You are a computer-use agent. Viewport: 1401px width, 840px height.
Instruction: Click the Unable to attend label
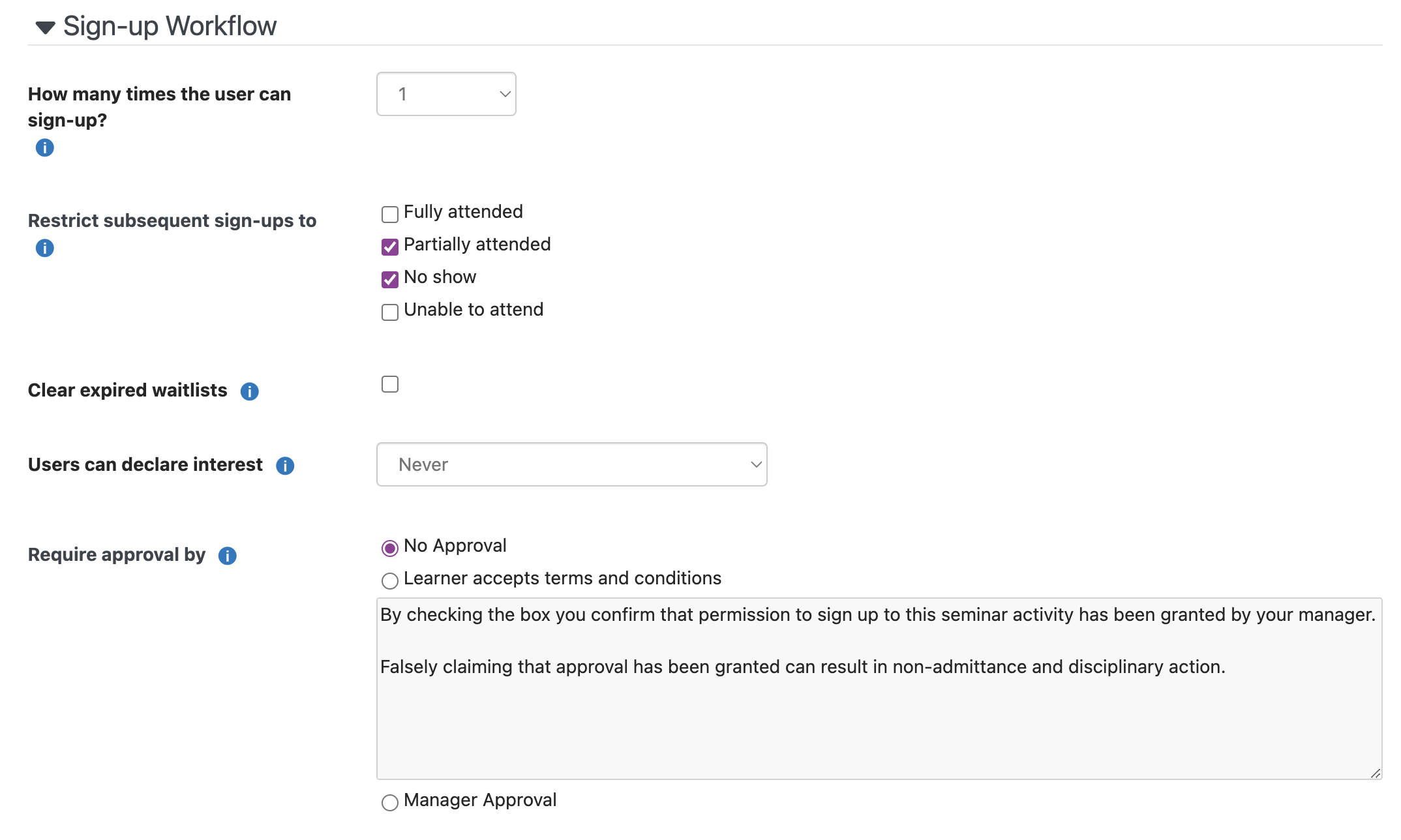[474, 310]
